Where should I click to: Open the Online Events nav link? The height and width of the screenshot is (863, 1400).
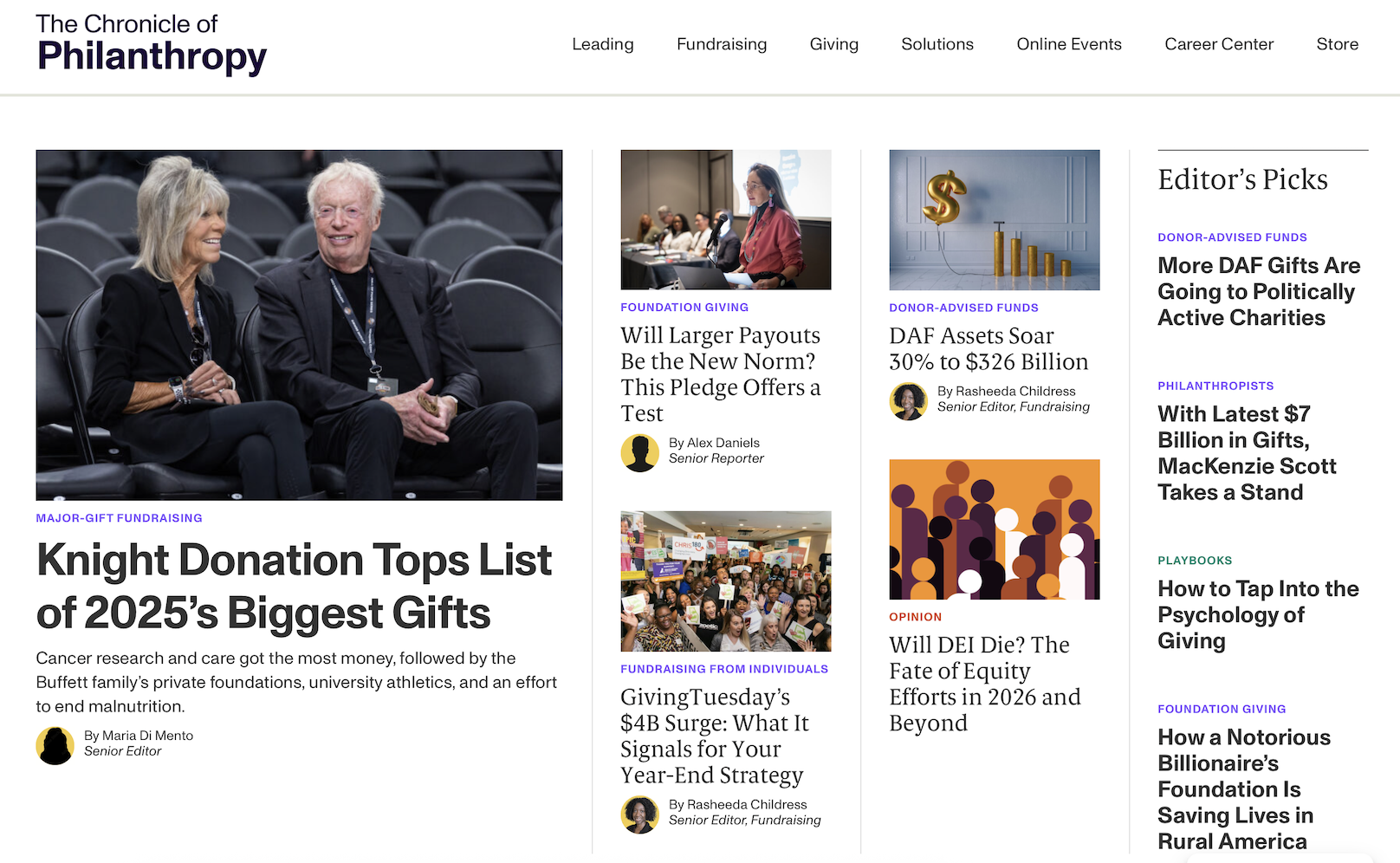pos(1069,44)
